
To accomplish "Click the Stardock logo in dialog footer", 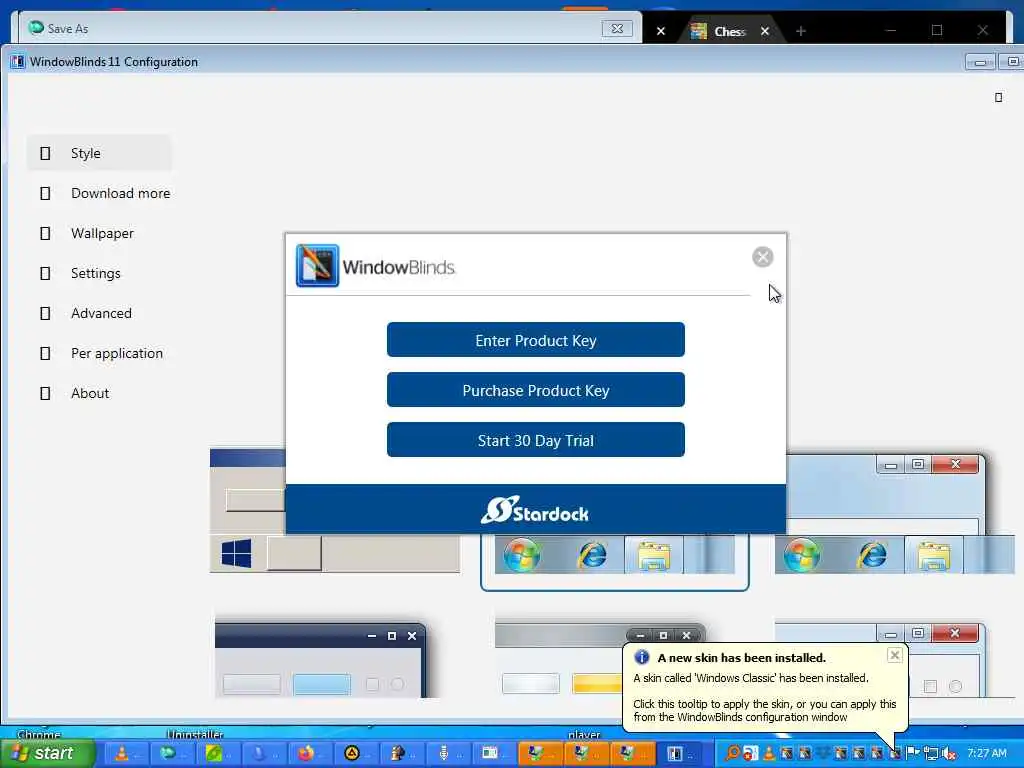I will coord(535,511).
